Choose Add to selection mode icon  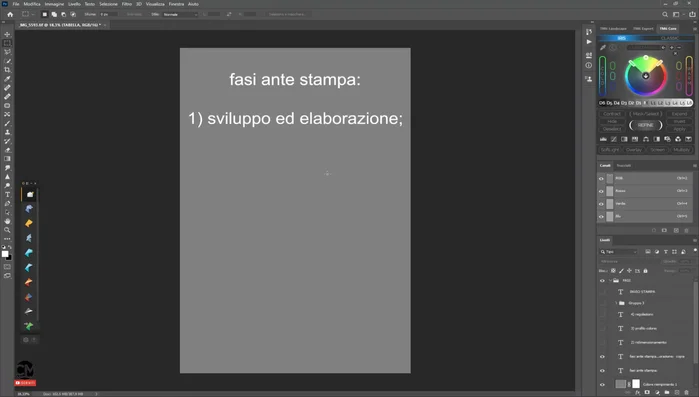tap(54, 14)
